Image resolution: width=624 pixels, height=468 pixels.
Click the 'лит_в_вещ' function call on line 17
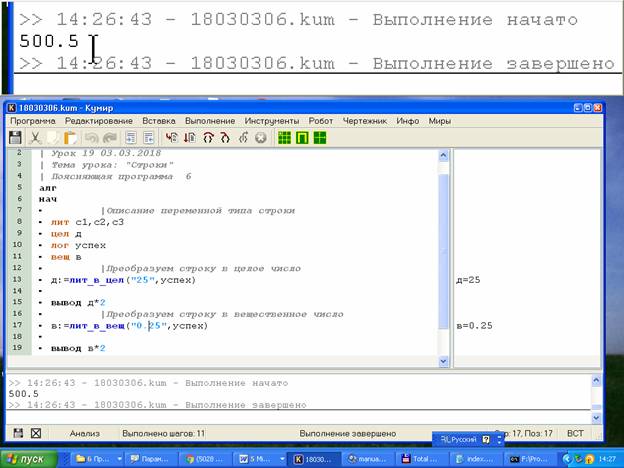97,326
